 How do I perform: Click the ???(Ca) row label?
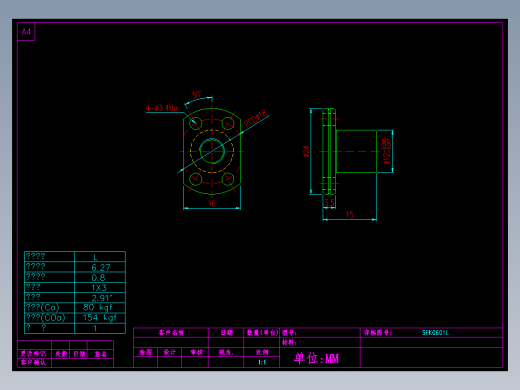(x=42, y=307)
